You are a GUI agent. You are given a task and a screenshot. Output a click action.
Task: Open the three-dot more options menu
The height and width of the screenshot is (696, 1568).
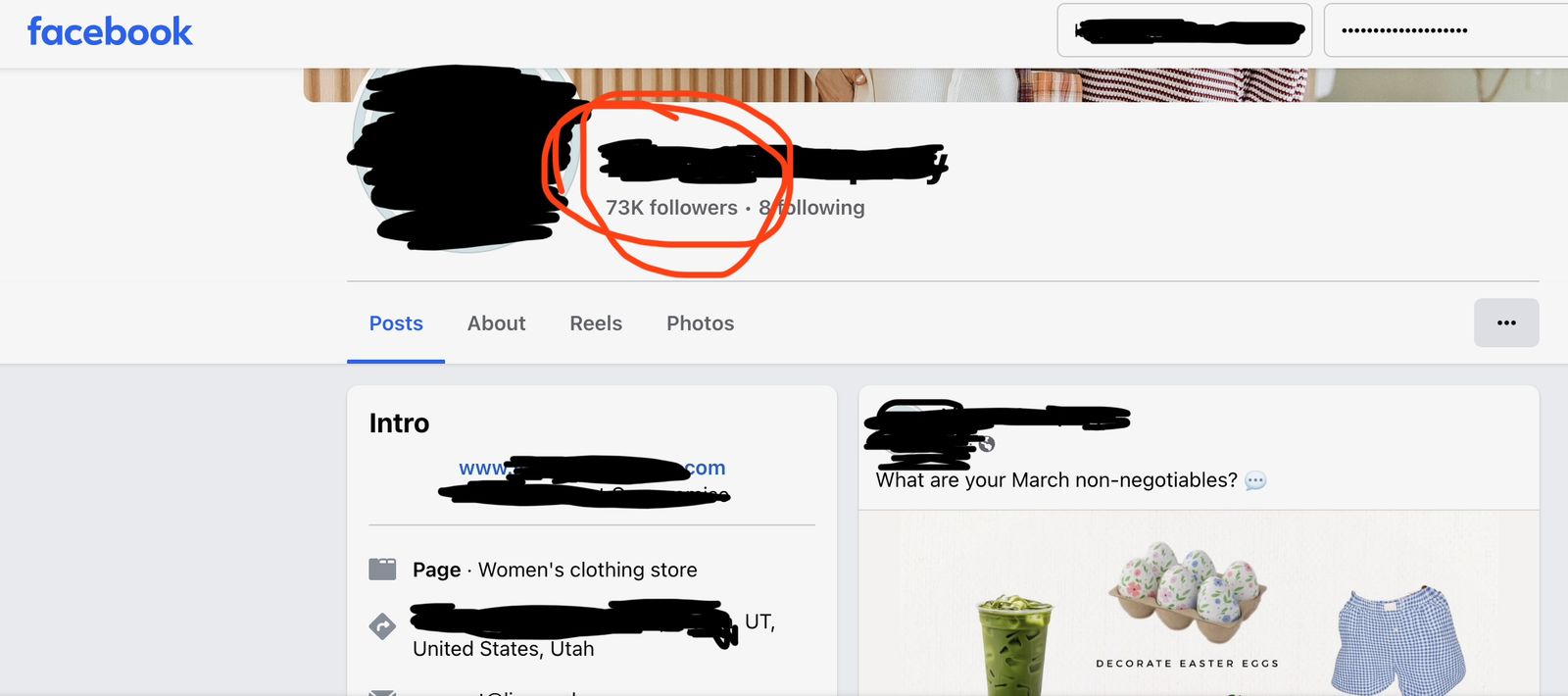coord(1506,323)
